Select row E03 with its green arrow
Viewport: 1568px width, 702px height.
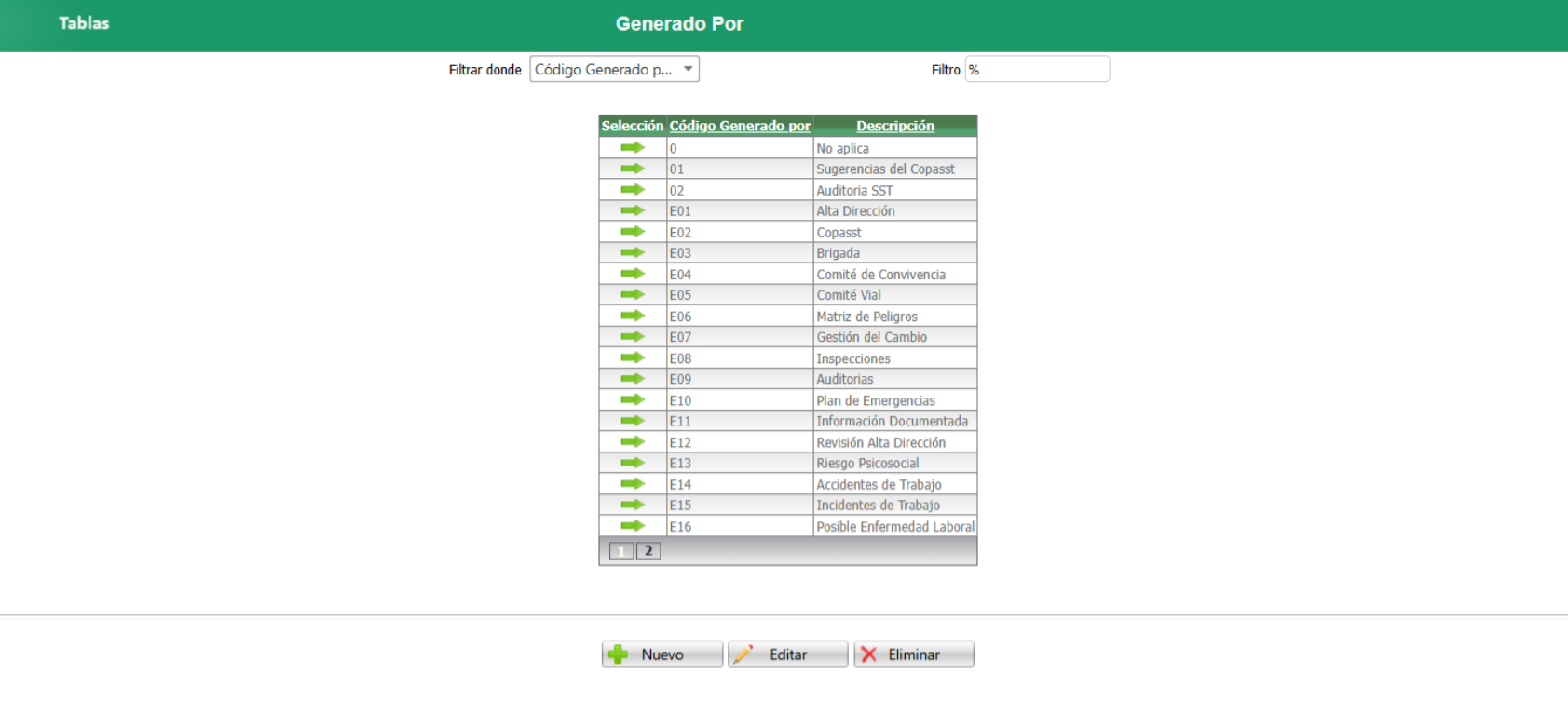tap(633, 252)
